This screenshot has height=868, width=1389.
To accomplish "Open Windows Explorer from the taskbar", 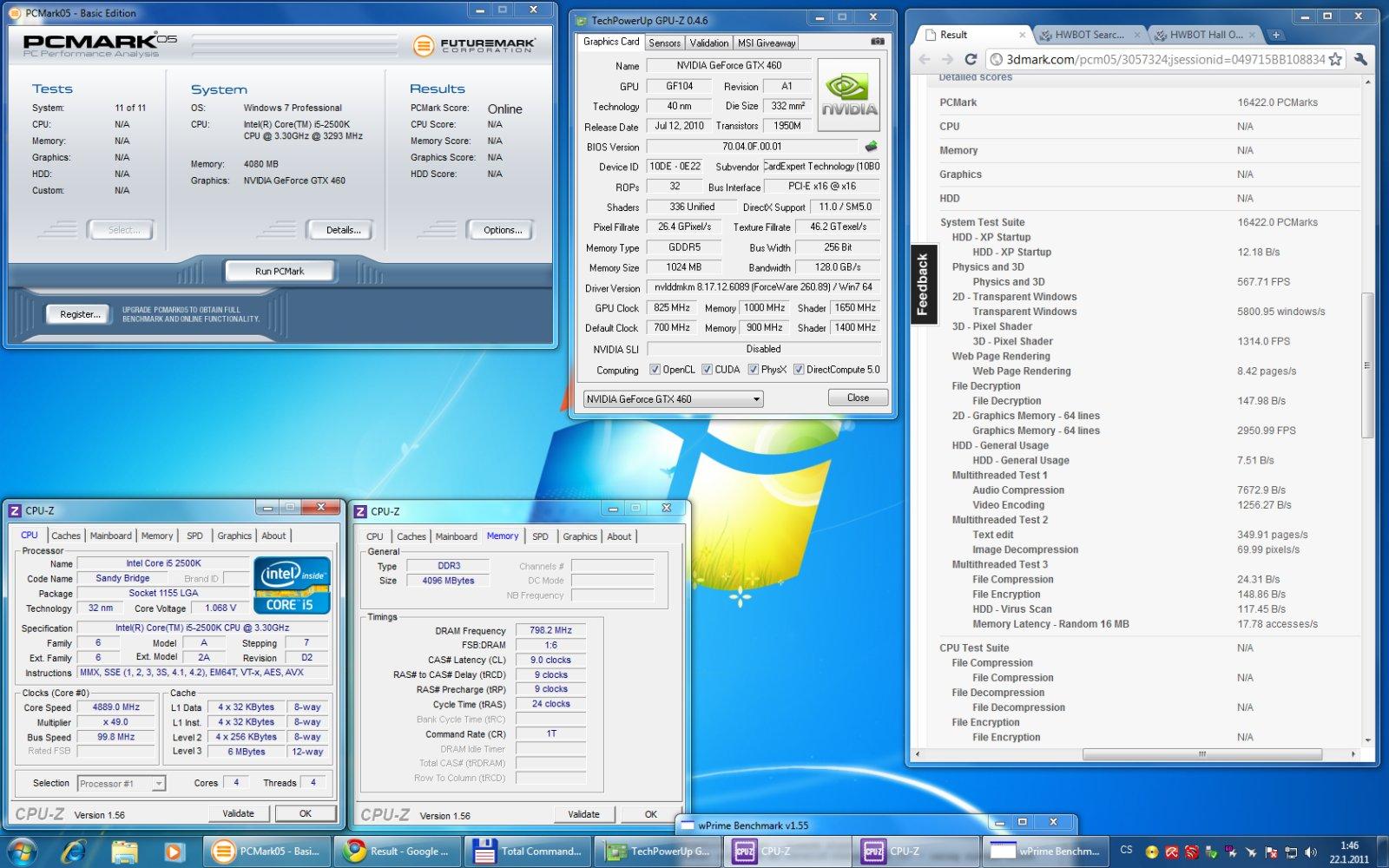I will (x=124, y=852).
